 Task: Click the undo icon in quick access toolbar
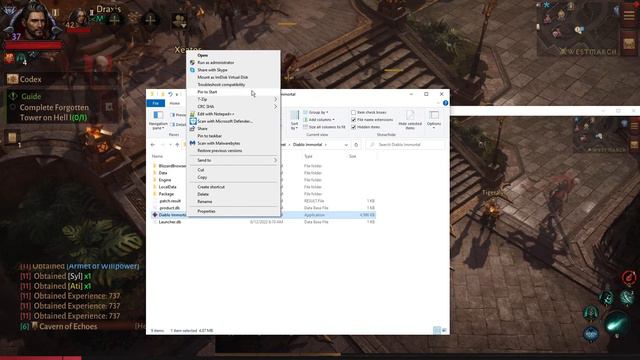pyautogui.click(x=170, y=94)
